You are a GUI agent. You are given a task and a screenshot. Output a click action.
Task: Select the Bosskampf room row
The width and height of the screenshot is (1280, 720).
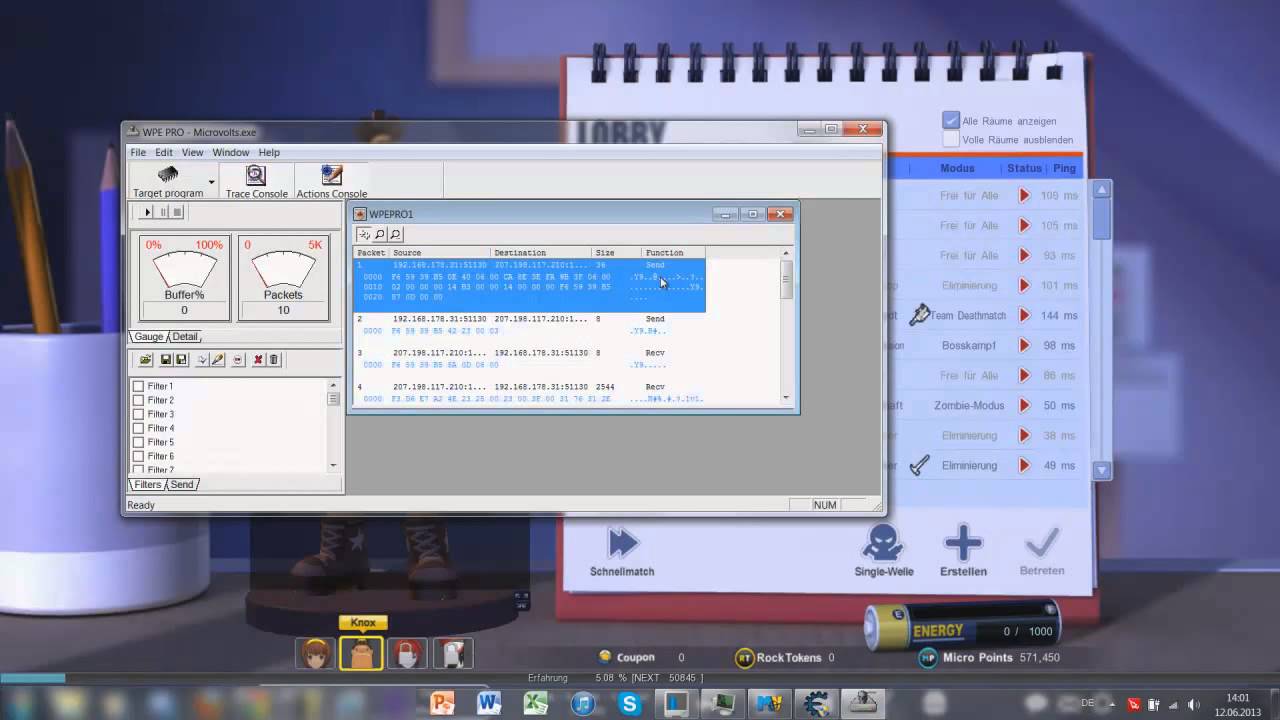(985, 345)
